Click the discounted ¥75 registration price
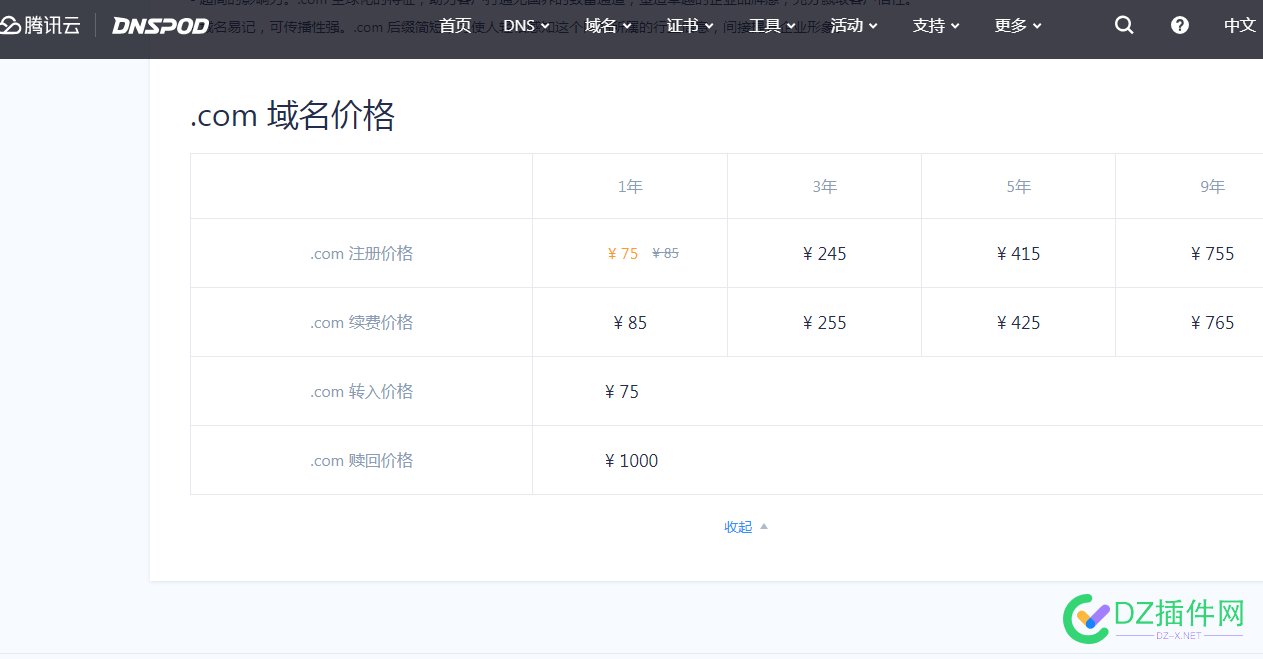Screen dimensions: 1263x659 point(623,254)
